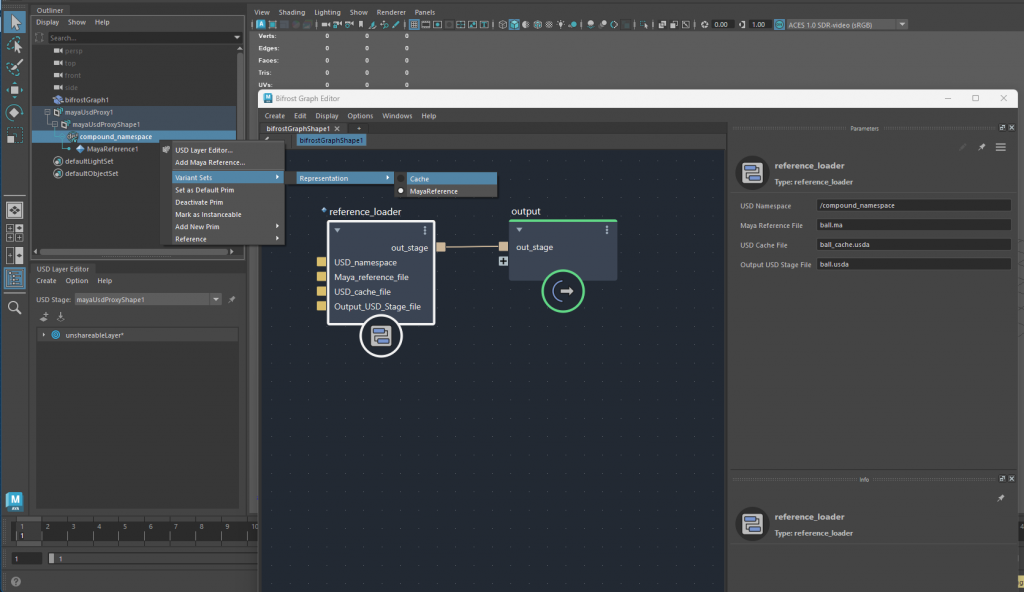
Task: Collapse the mayaUsdProxy1 tree node
Action: click(46, 113)
